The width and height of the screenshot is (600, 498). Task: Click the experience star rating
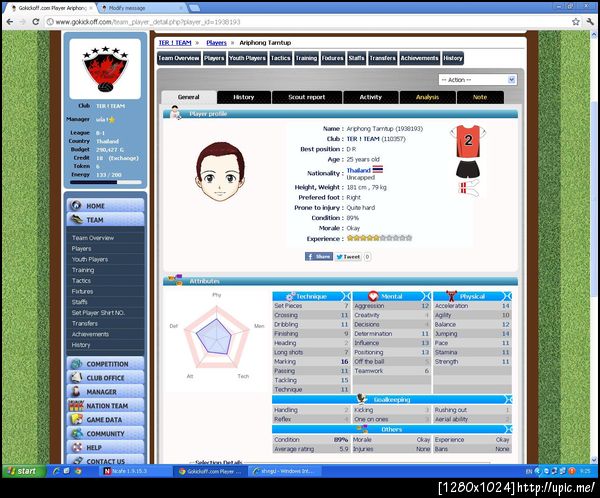point(379,238)
